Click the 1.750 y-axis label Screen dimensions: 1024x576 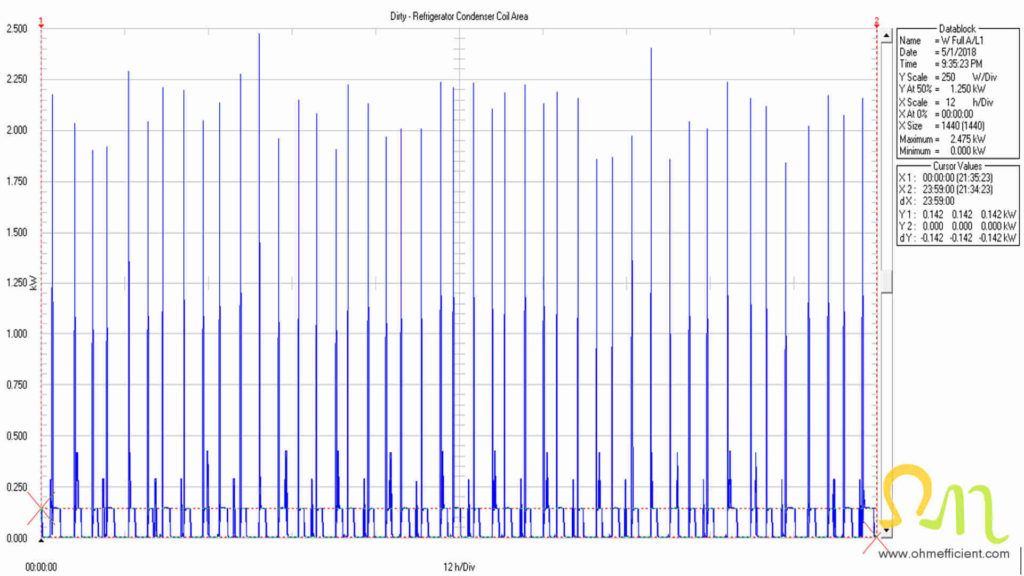pos(16,182)
